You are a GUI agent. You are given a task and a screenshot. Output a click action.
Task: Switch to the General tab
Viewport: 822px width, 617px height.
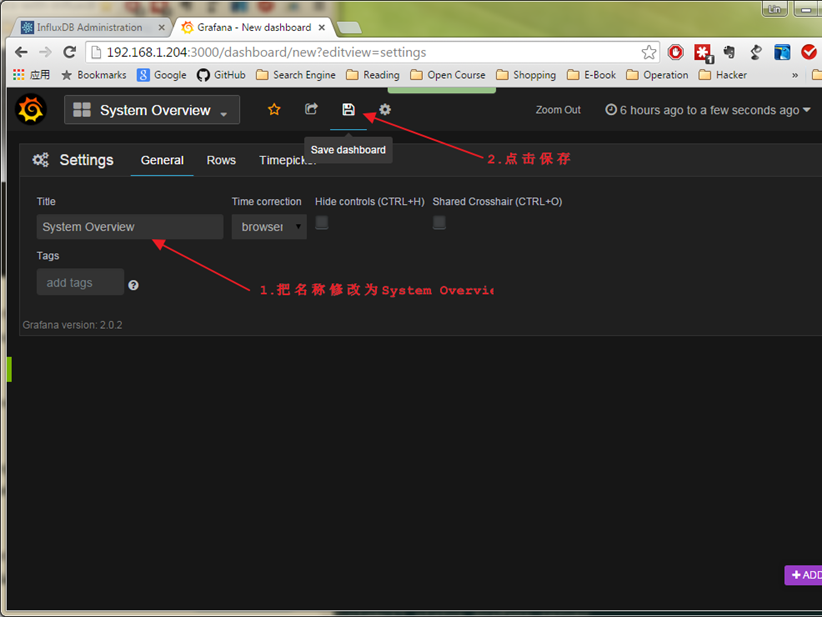[x=162, y=160]
